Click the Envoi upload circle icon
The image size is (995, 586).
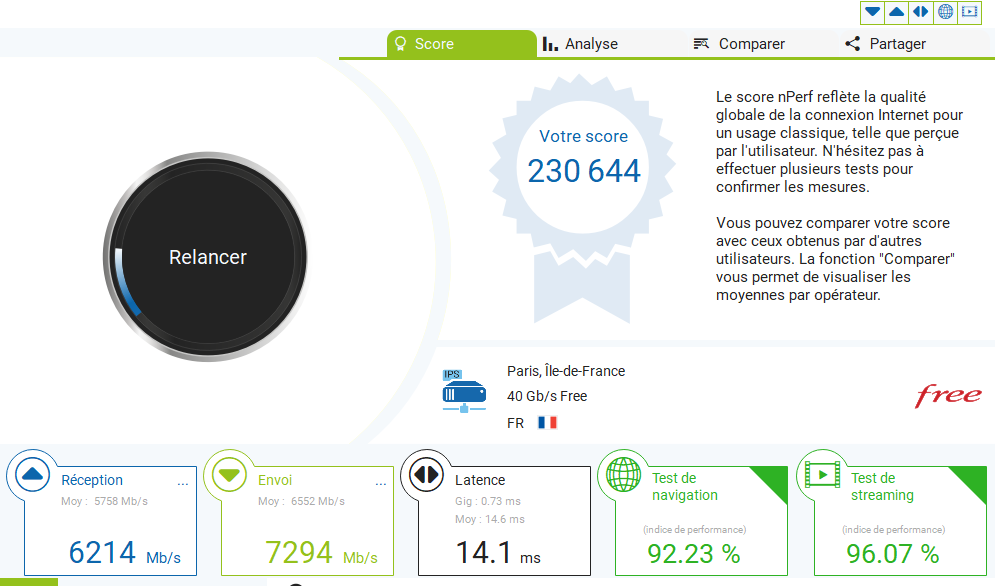tap(229, 474)
